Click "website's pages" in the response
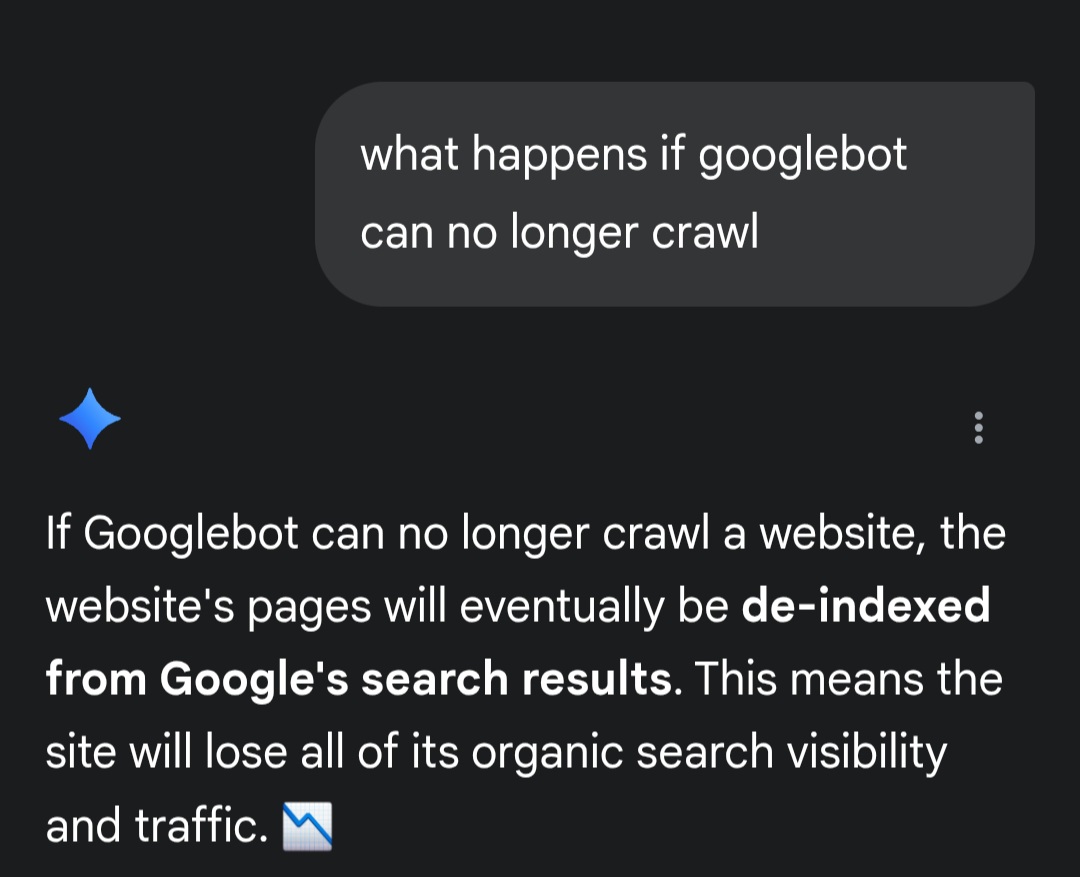1080x877 pixels. [209, 608]
